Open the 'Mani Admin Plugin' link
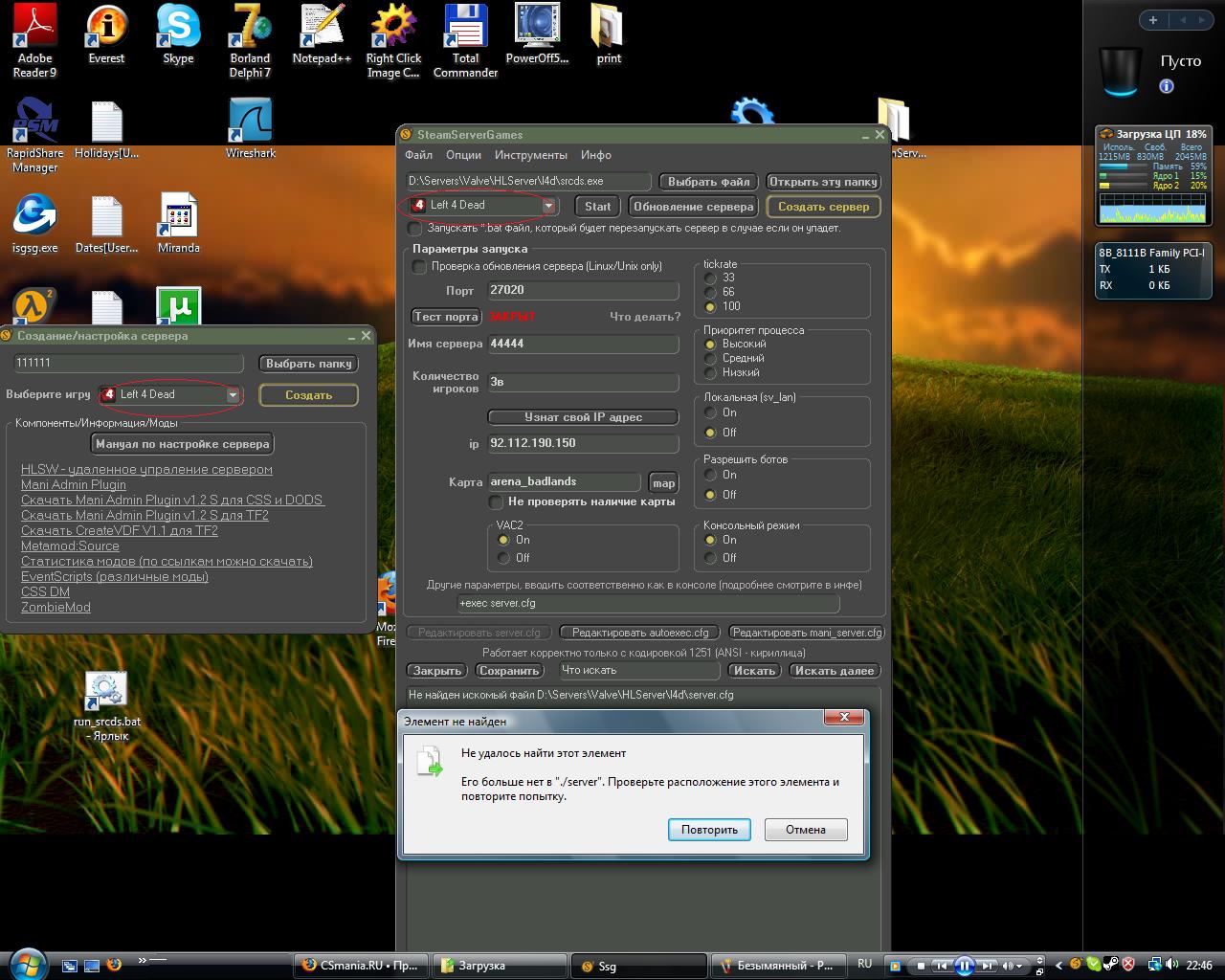Viewport: 1225px width, 980px height. (x=74, y=484)
